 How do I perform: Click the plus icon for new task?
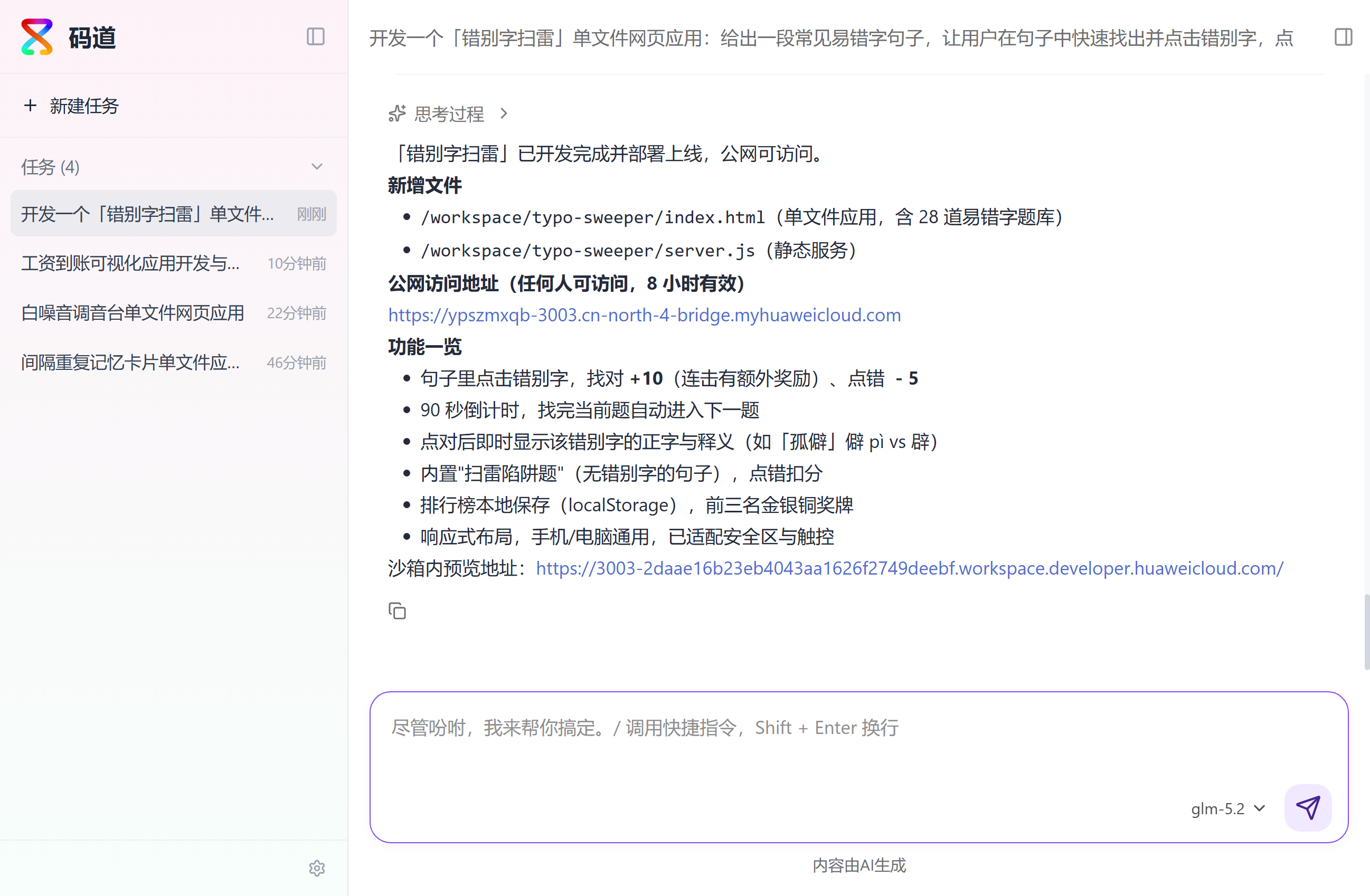pos(30,106)
